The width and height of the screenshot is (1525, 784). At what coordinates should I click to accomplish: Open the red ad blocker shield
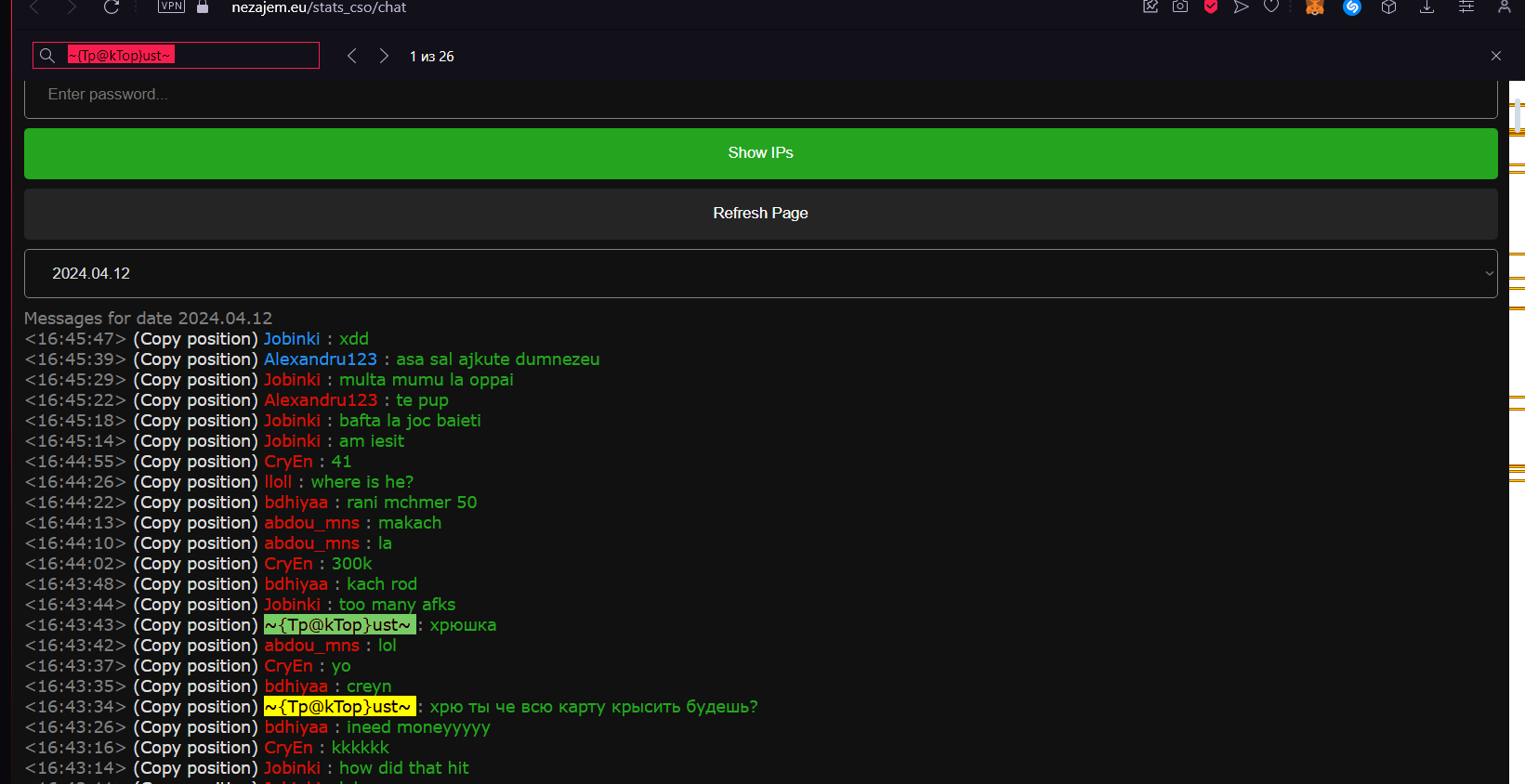1211,7
